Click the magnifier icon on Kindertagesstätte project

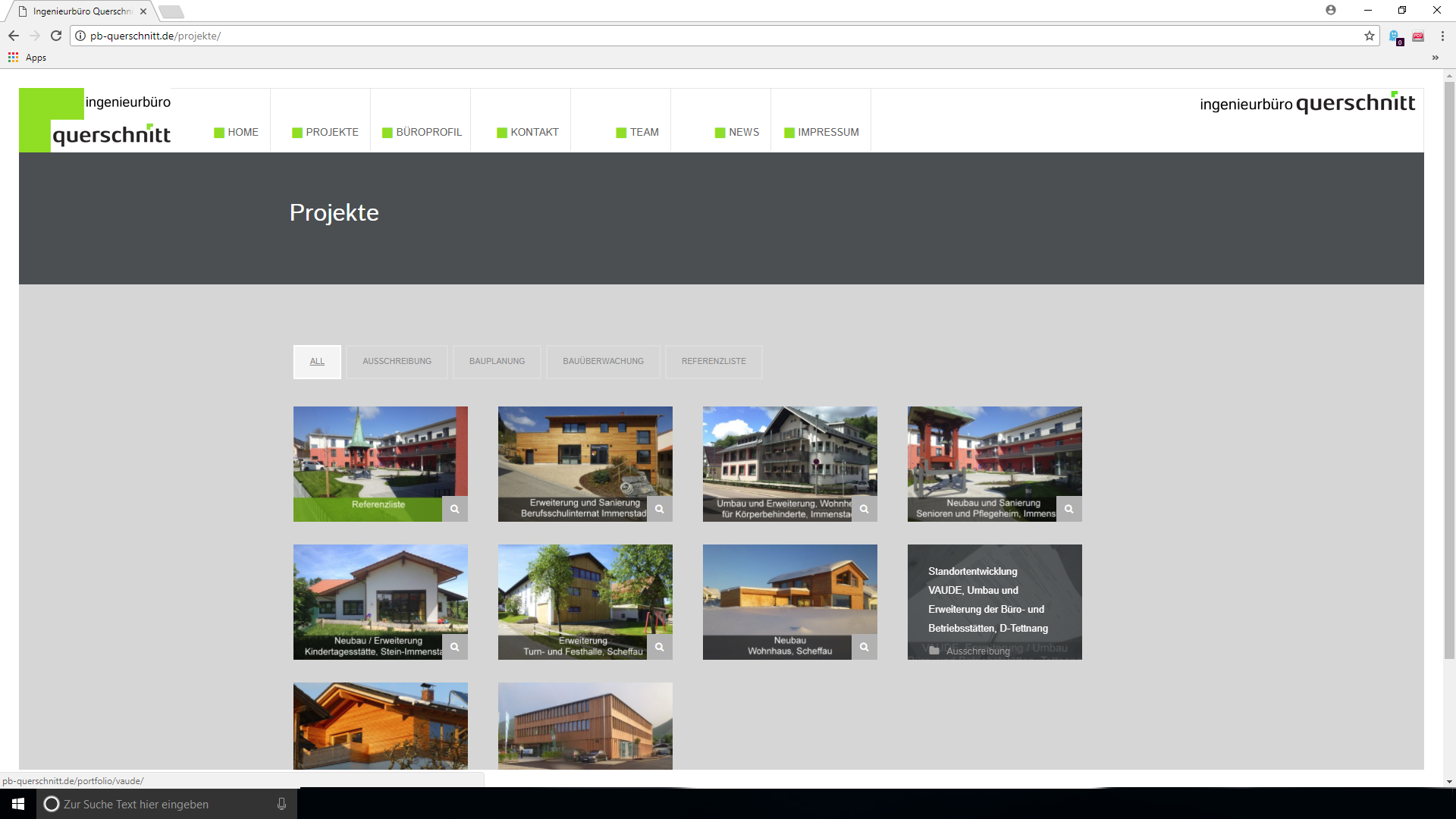455,647
